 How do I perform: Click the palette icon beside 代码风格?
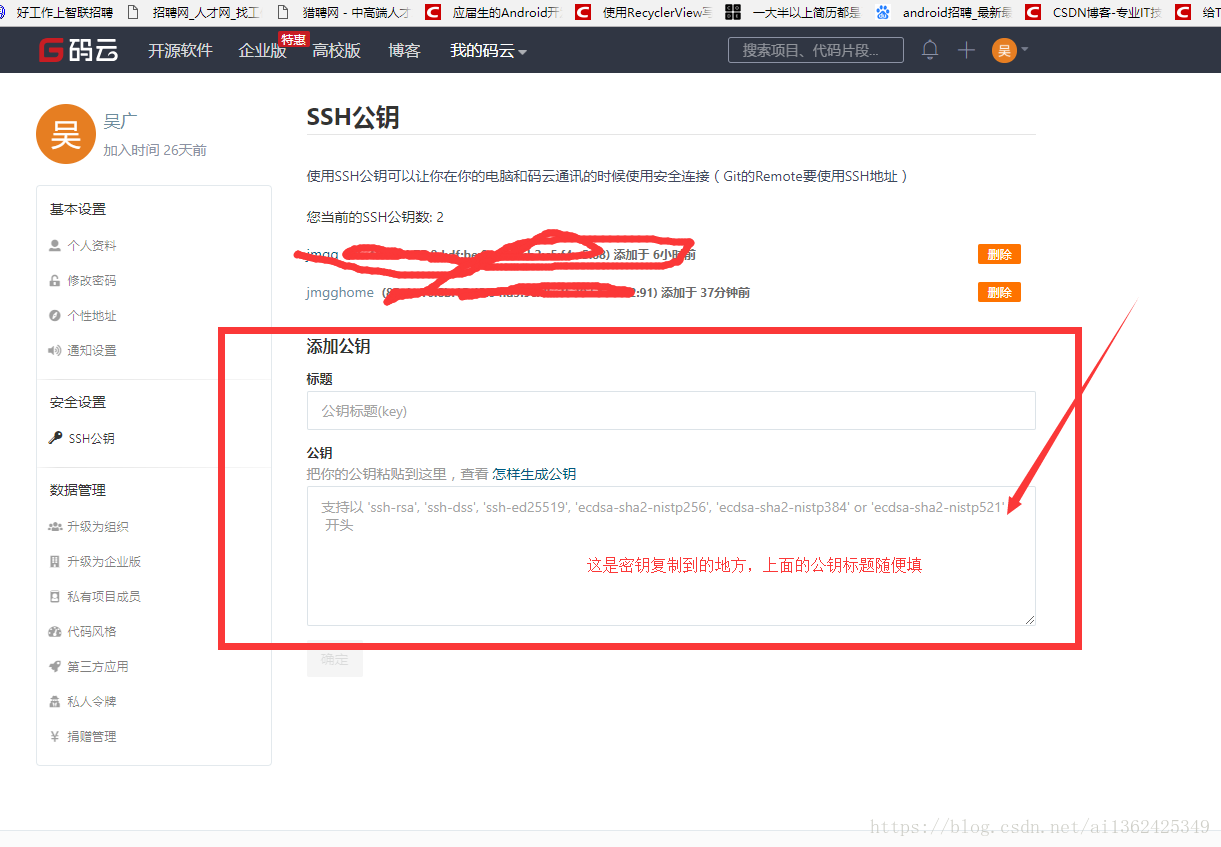(55, 632)
